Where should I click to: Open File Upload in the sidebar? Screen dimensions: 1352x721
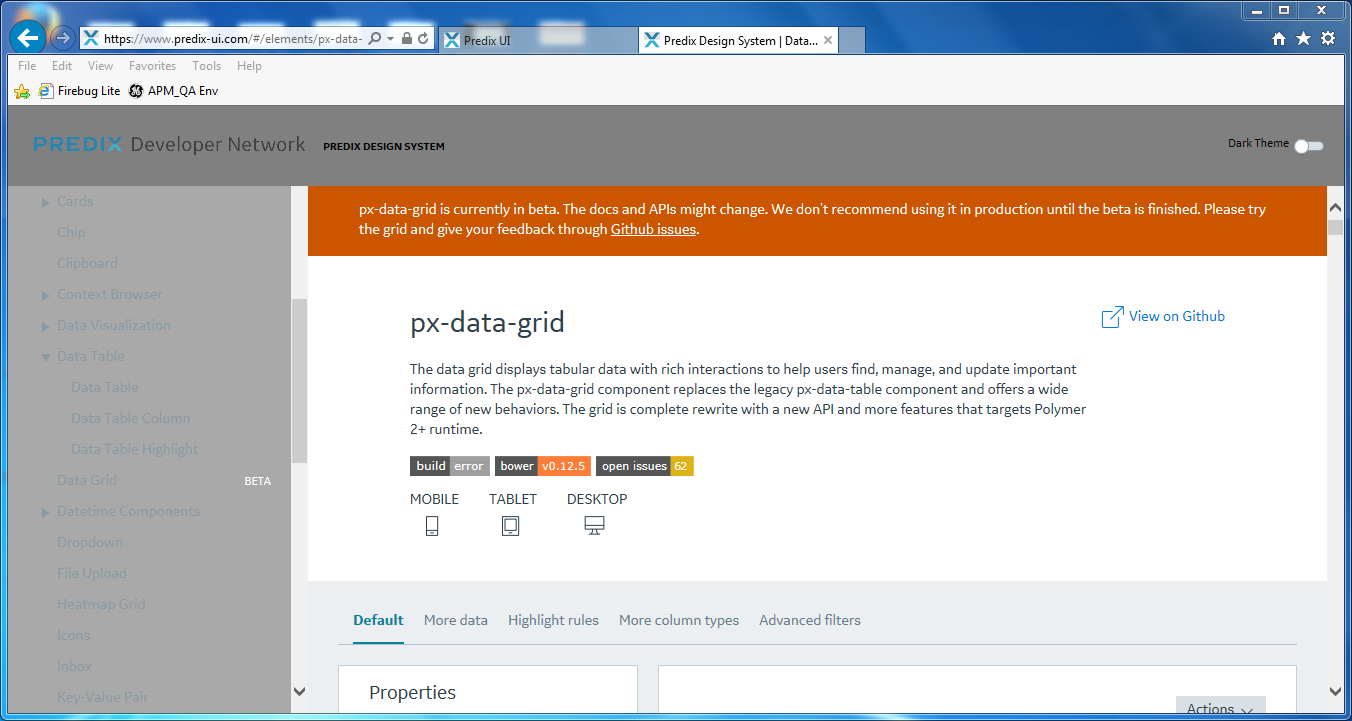coord(92,574)
